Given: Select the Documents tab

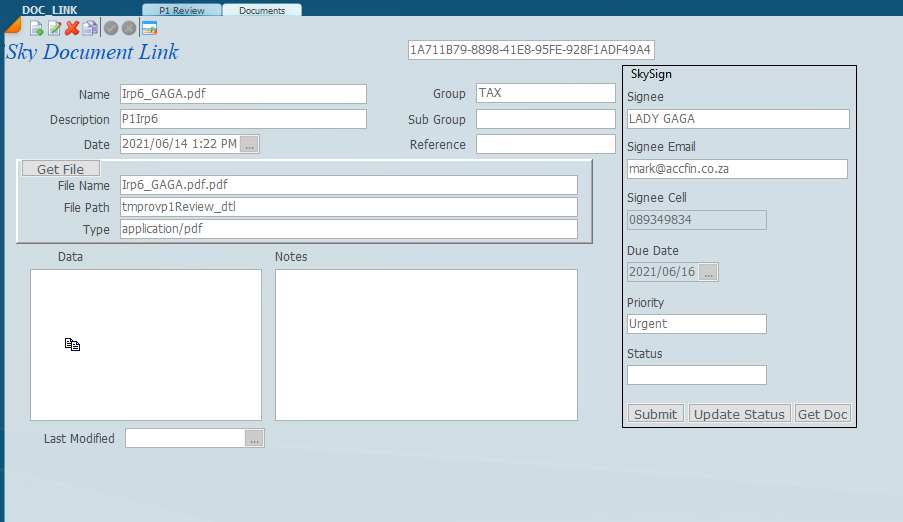Looking at the screenshot, I should (262, 10).
